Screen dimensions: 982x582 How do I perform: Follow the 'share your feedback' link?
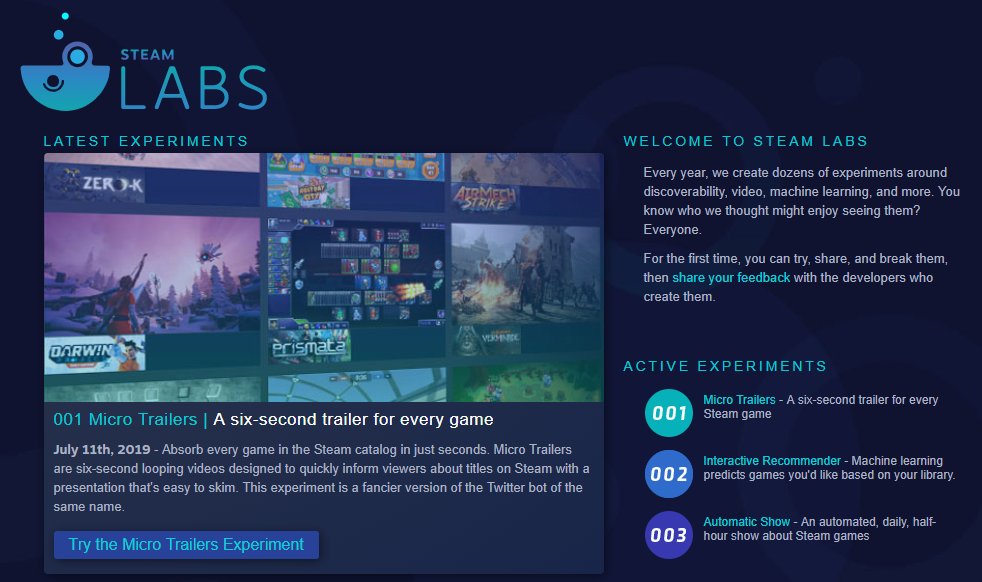point(731,278)
